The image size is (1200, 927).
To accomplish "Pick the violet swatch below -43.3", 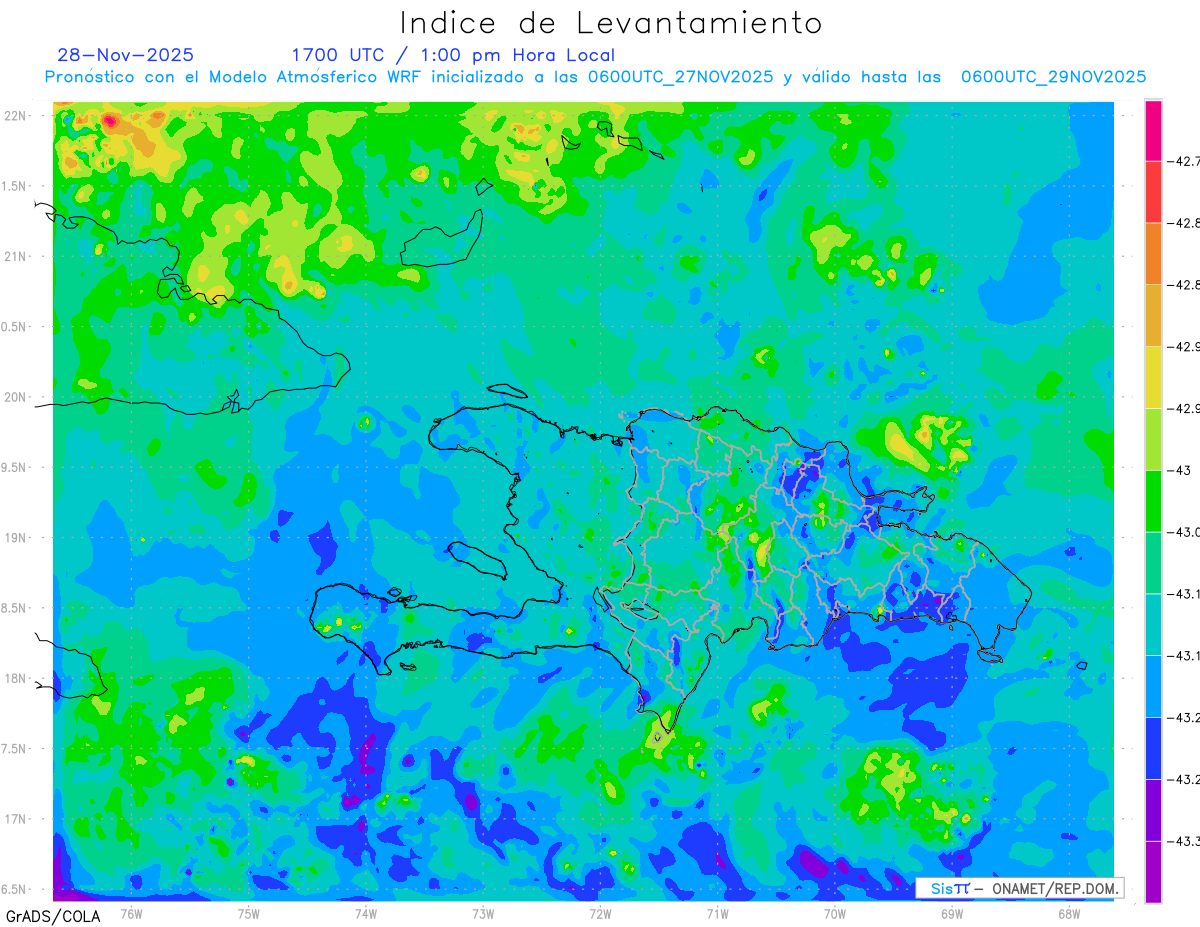I will coord(1153,871).
